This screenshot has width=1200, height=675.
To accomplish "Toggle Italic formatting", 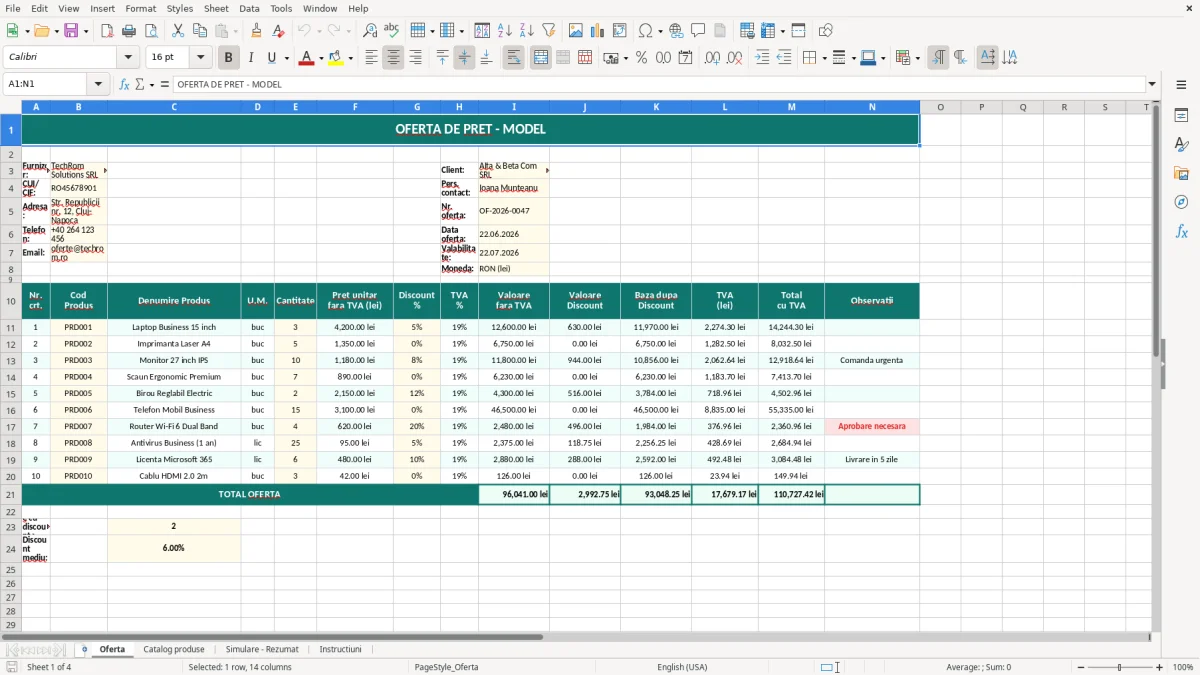I will pos(250,58).
